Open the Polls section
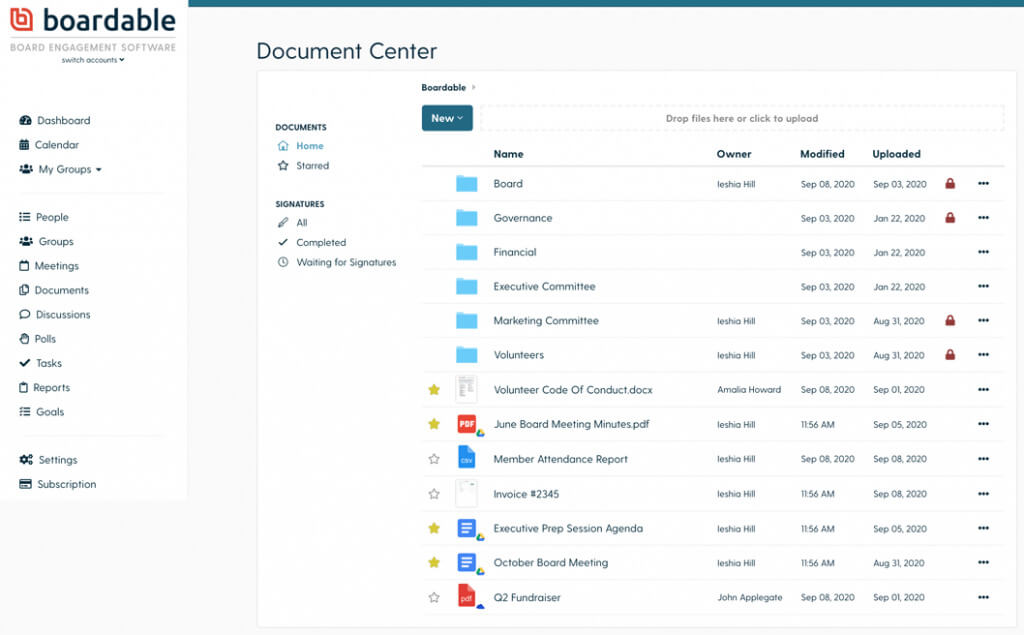The height and width of the screenshot is (635, 1024). coord(44,339)
